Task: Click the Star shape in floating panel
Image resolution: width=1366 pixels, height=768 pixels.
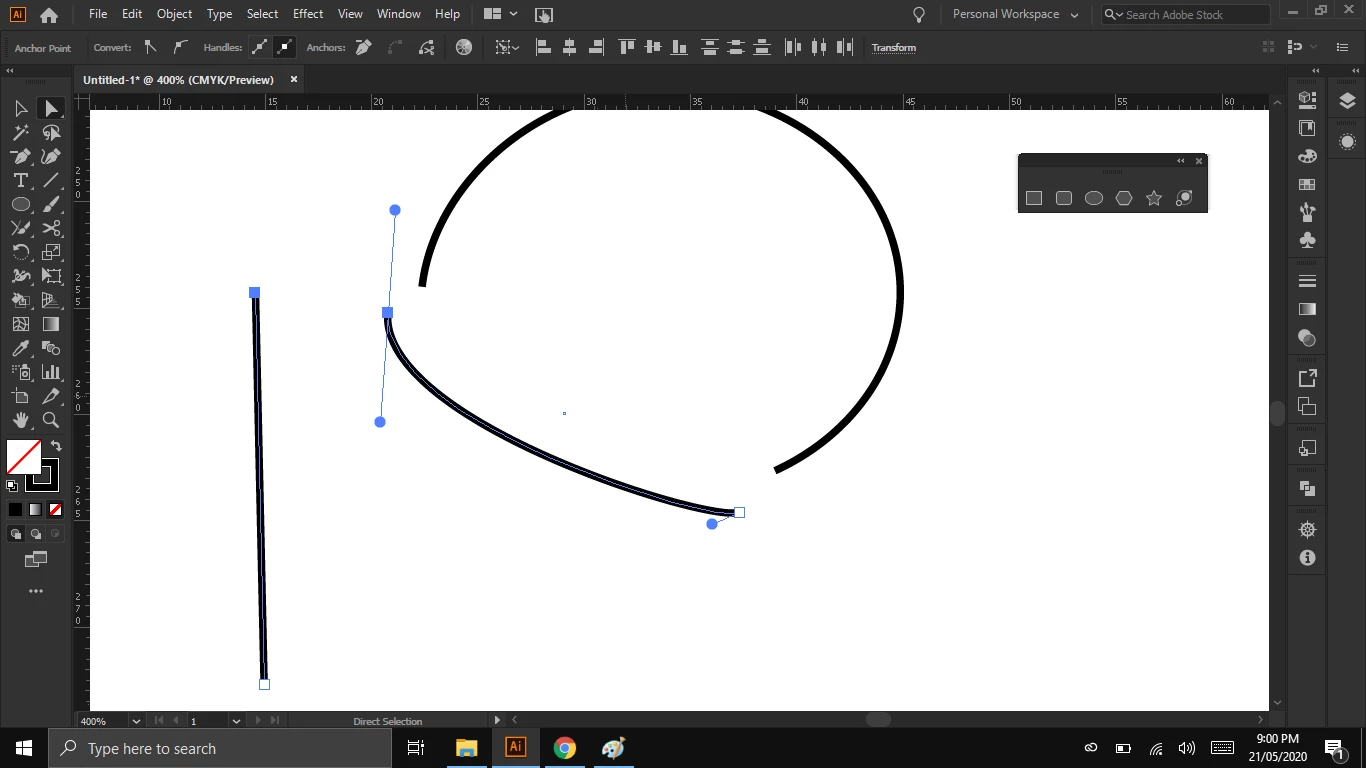Action: 1154,198
